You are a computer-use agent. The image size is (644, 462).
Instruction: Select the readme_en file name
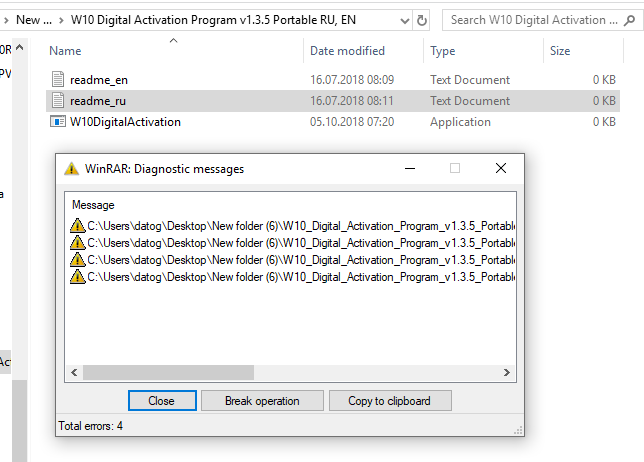[99, 80]
